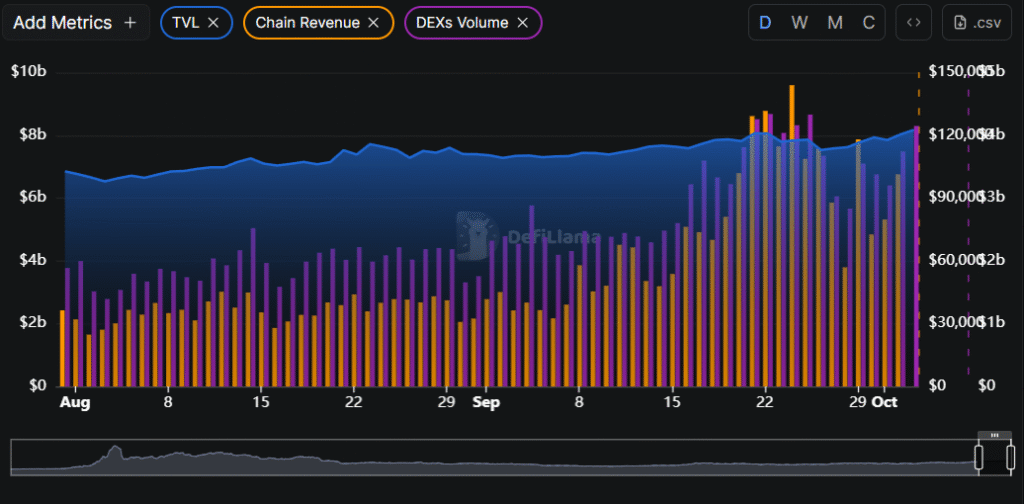This screenshot has width=1024, height=504.
Task: Click the Chain Revenue chip label
Action: tap(307, 22)
